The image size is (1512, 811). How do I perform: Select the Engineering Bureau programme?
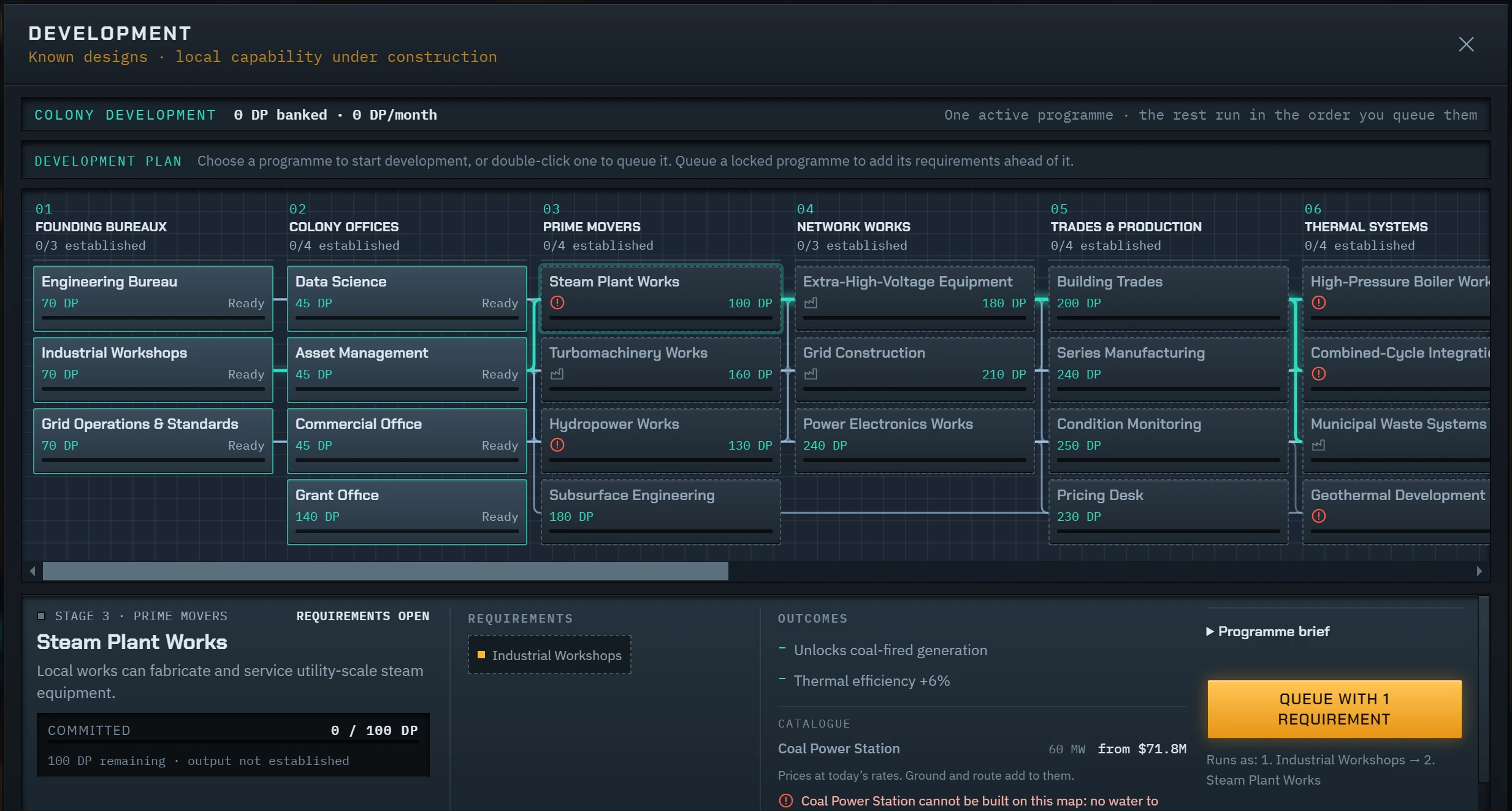[x=153, y=298]
